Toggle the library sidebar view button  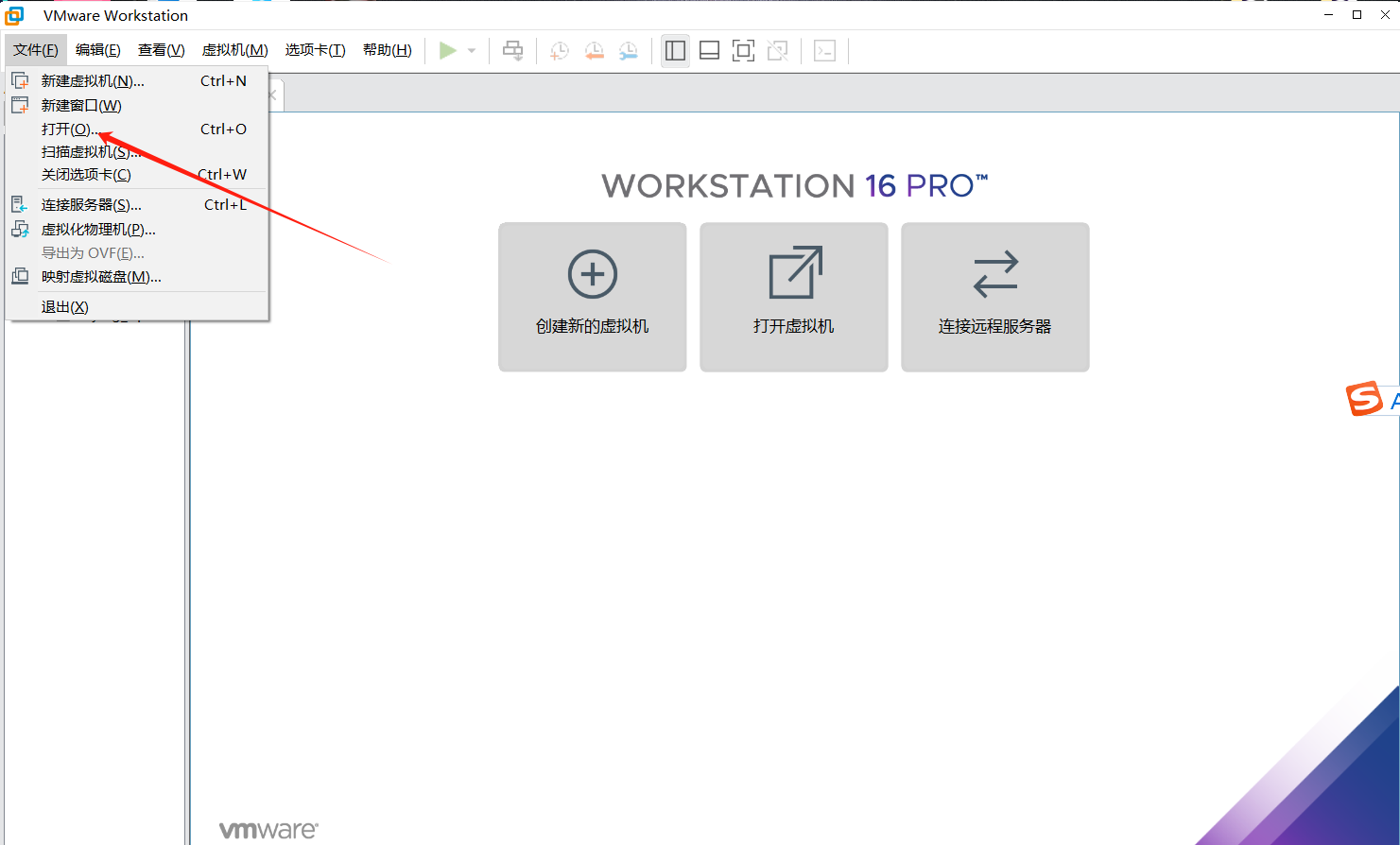click(675, 51)
